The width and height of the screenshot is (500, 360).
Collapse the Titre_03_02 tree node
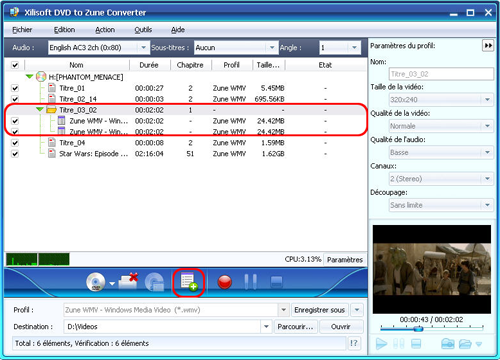40,109
